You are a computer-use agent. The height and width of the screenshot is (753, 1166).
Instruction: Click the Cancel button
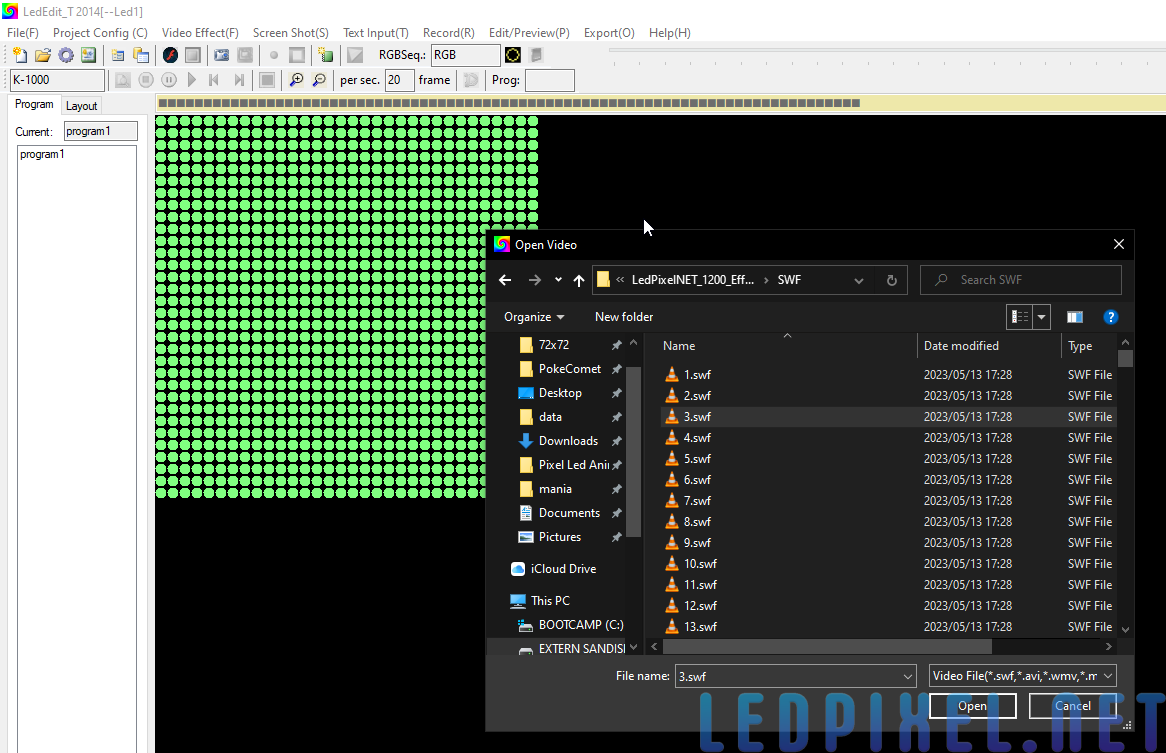pos(1073,706)
